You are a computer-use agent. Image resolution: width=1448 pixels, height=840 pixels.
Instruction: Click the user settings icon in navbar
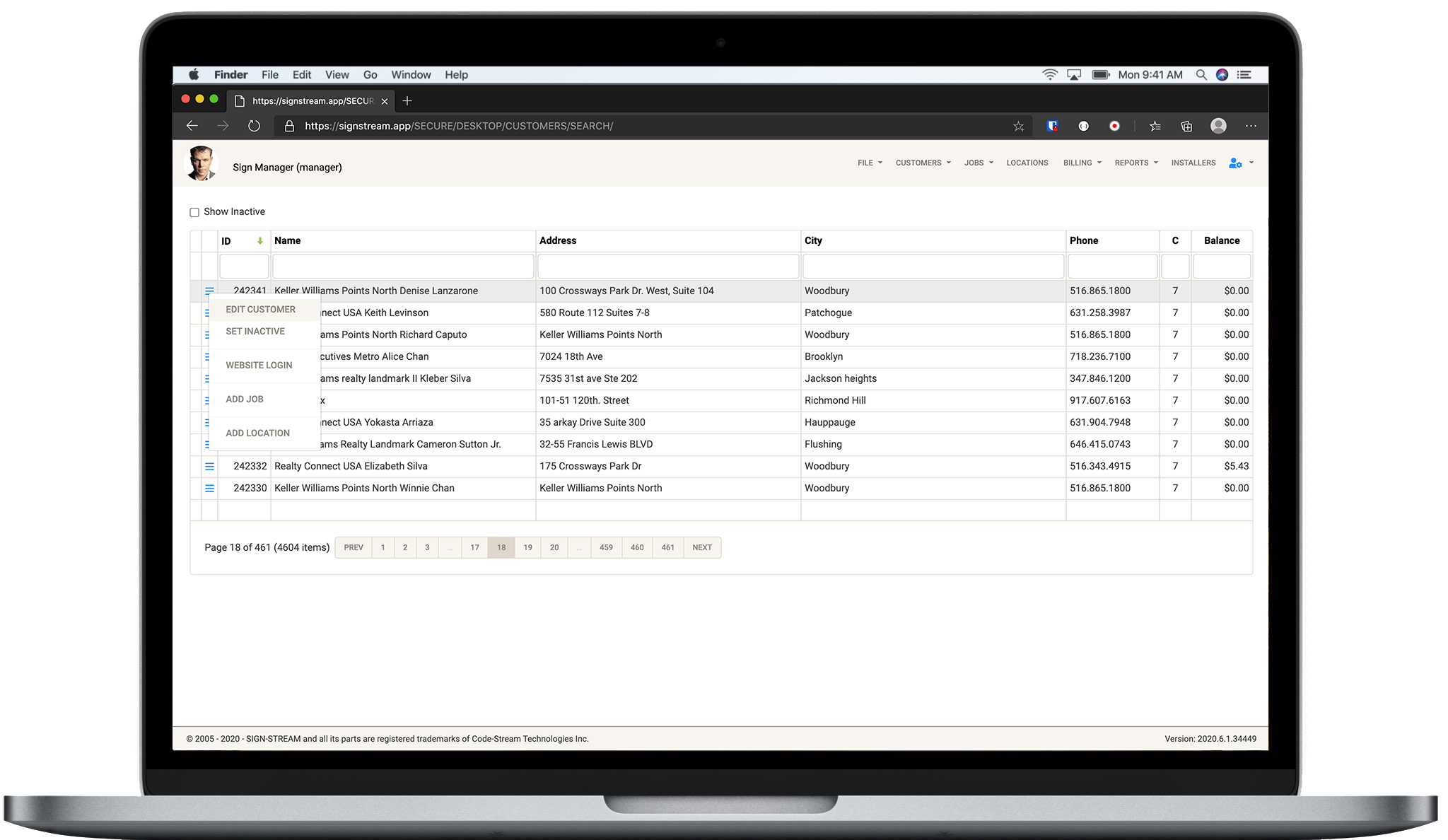coord(1235,163)
